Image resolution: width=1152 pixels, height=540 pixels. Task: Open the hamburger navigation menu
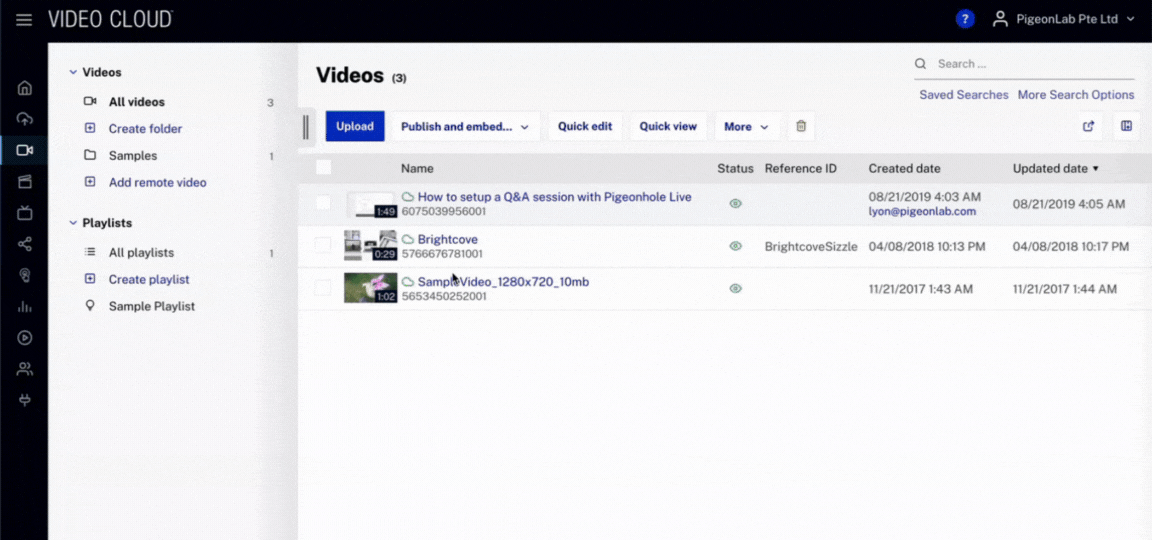point(24,20)
